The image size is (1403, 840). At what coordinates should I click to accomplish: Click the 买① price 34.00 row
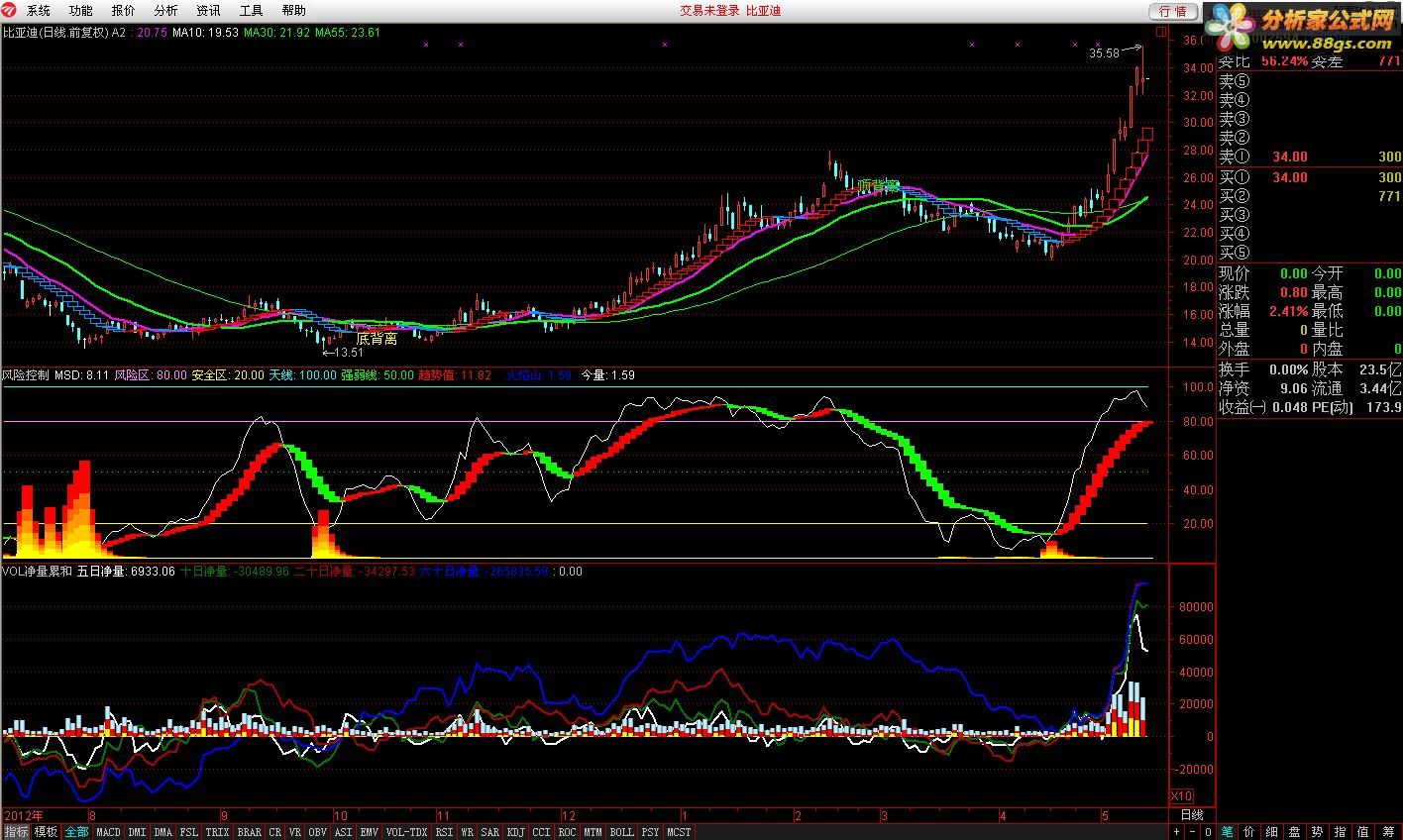coord(1310,177)
